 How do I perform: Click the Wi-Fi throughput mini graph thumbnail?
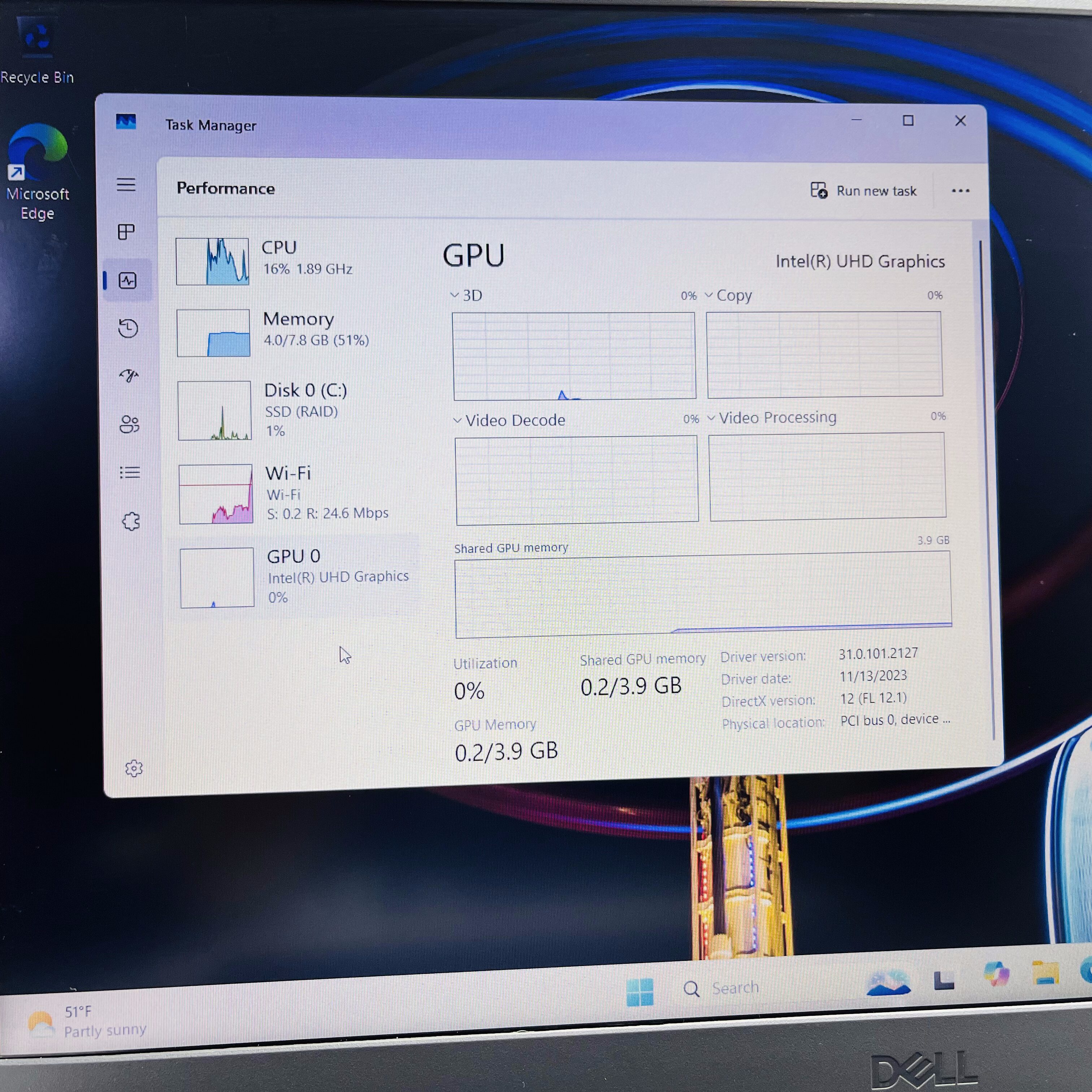coord(216,494)
